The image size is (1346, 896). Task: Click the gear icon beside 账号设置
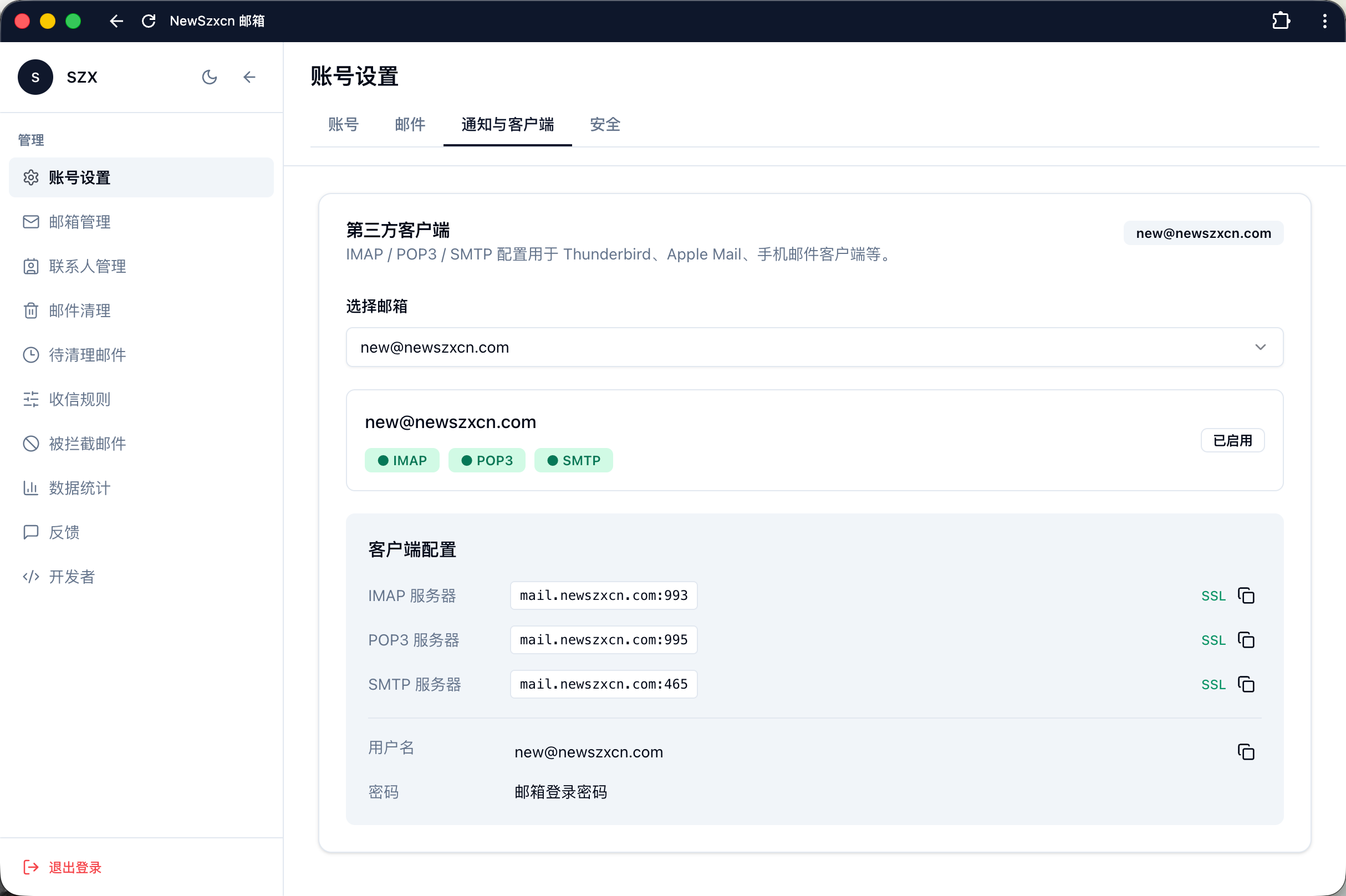point(31,178)
